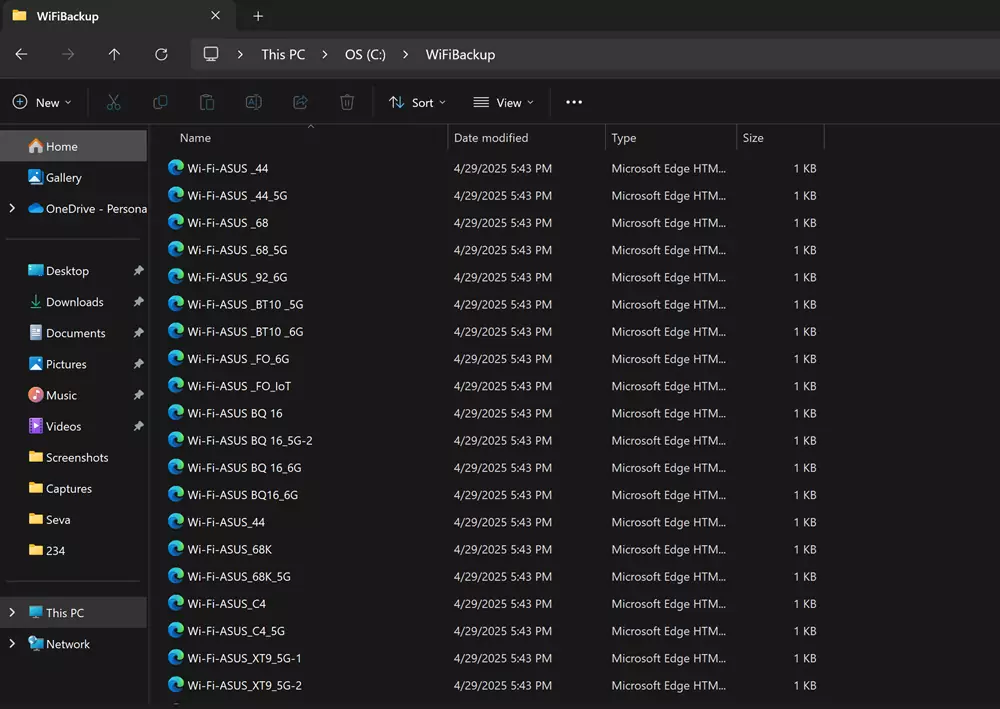Click the Cut scissors icon
The height and width of the screenshot is (709, 1000).
pyautogui.click(x=114, y=102)
